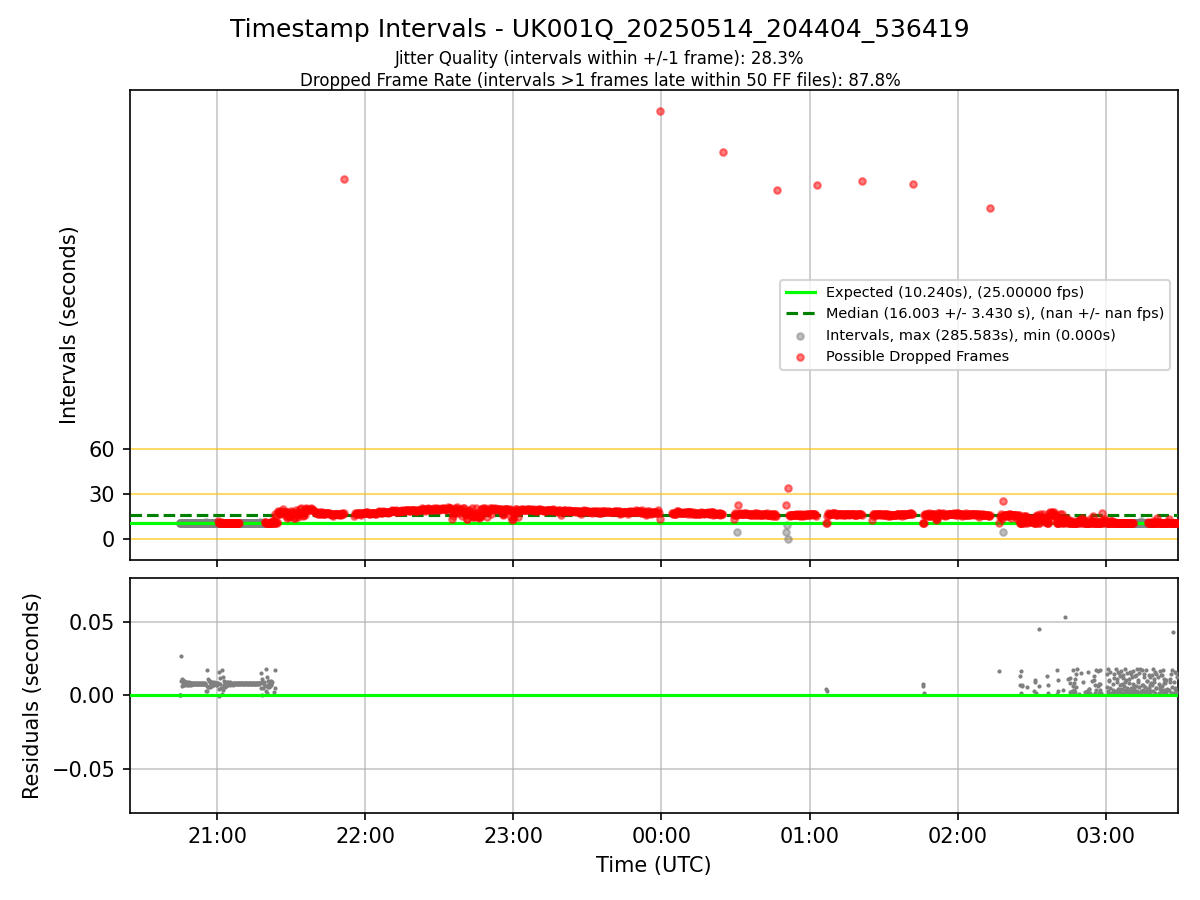
Task: Click the red outlier point just after 02:00 in the upper region
Action: 990,208
